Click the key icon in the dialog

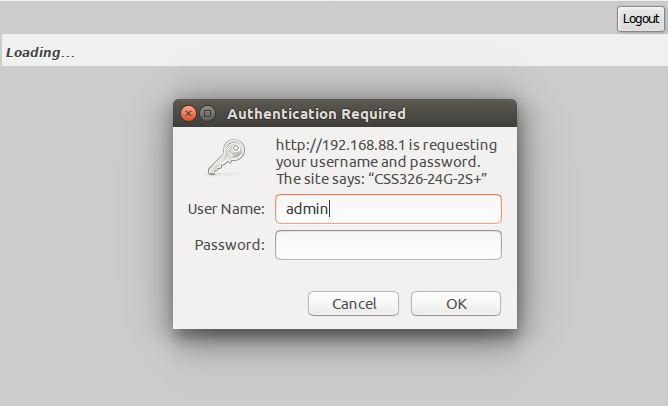click(225, 157)
